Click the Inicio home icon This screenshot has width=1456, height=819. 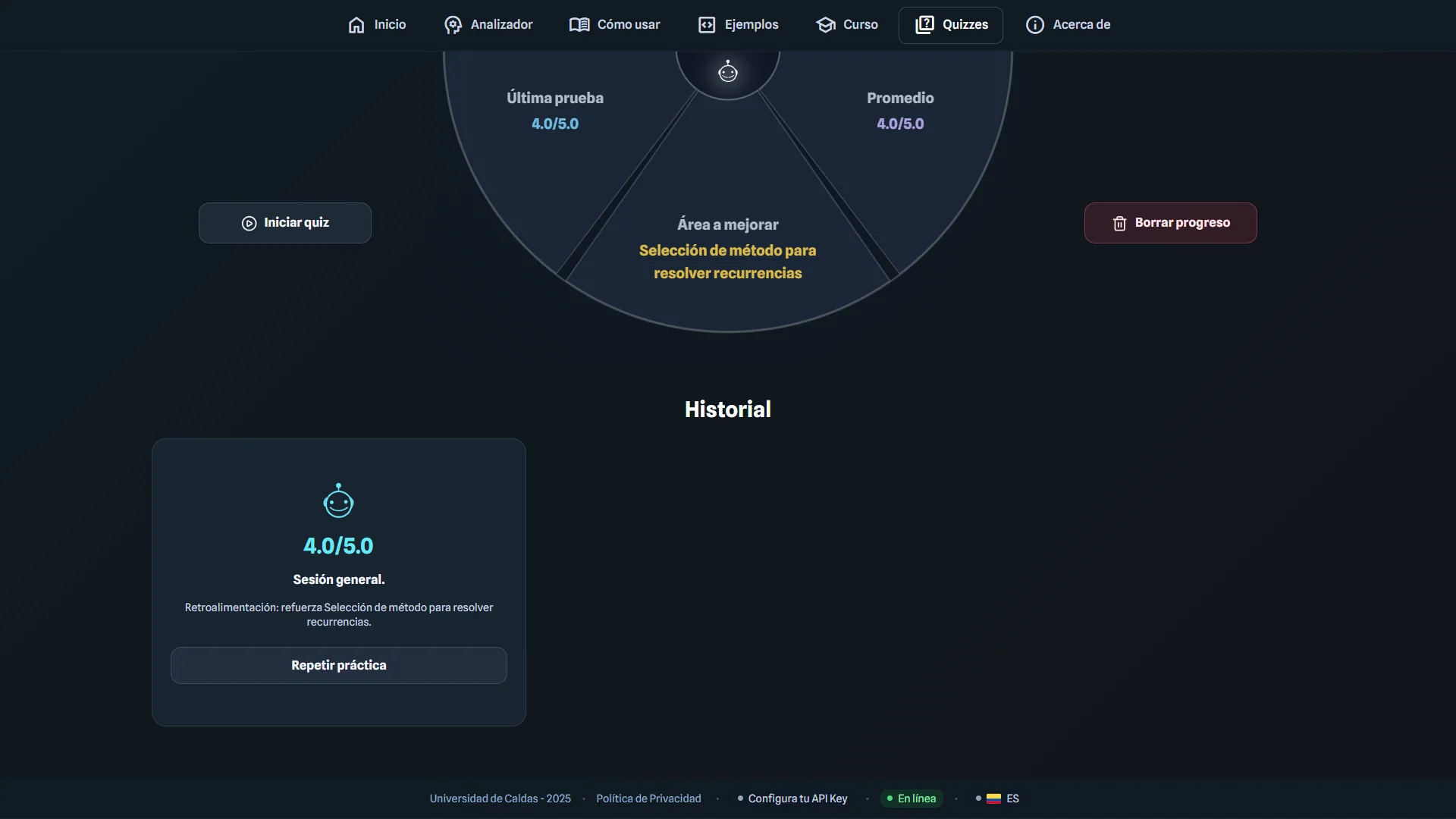click(356, 25)
